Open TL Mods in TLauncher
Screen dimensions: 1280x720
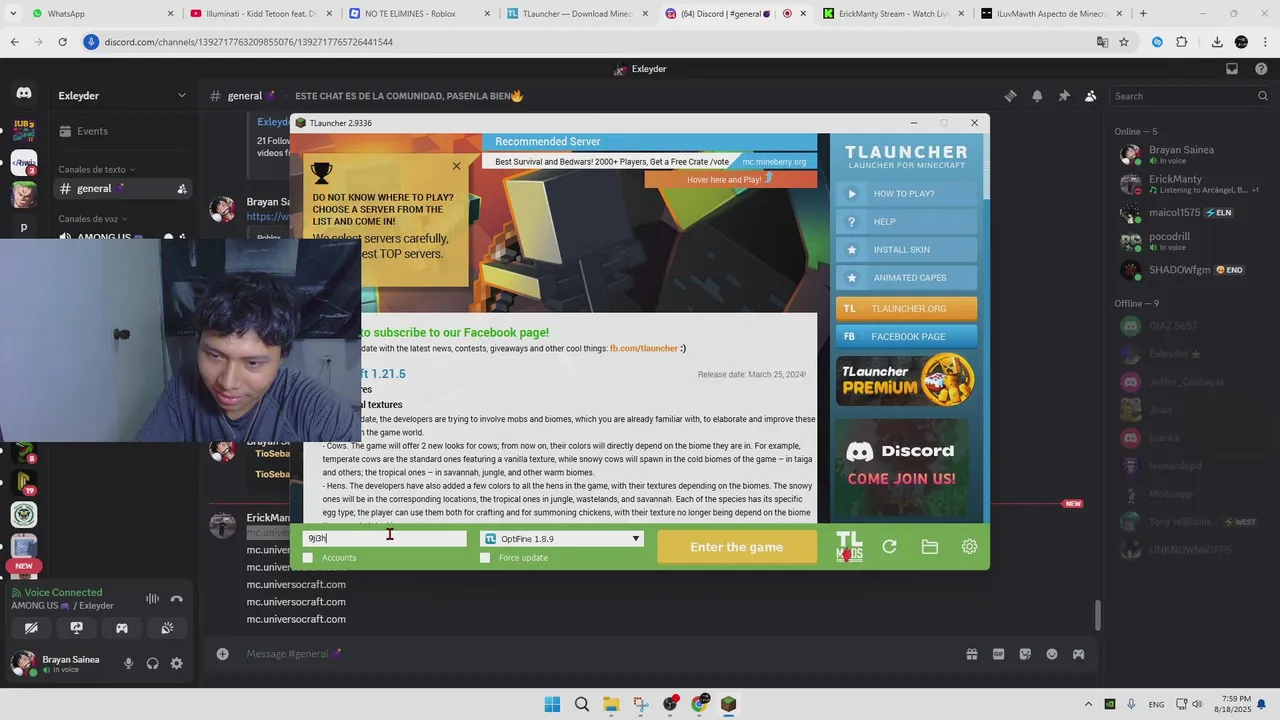(x=849, y=547)
